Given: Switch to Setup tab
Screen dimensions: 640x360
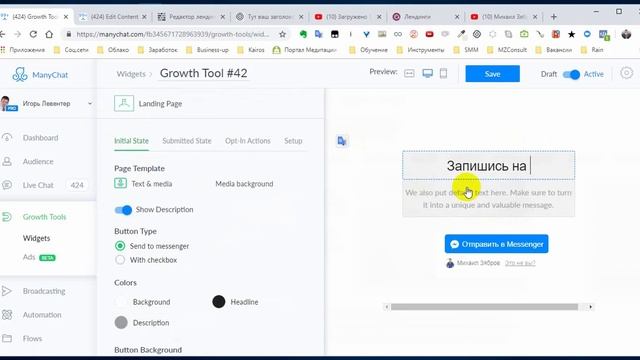Looking at the screenshot, I should pyautogui.click(x=293, y=141).
